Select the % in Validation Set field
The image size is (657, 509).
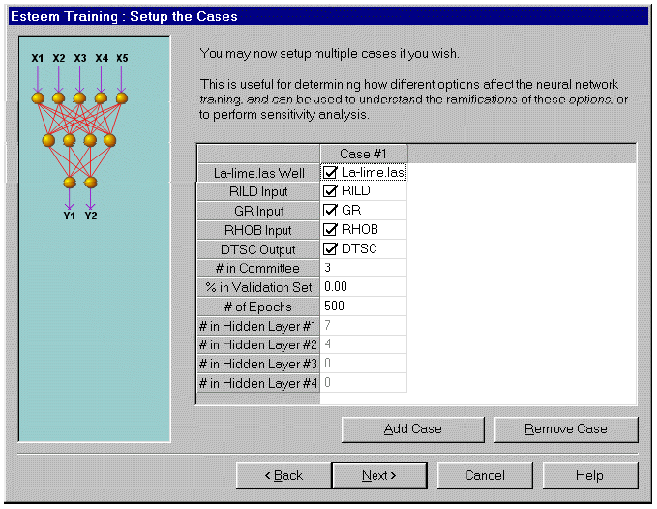[363, 287]
